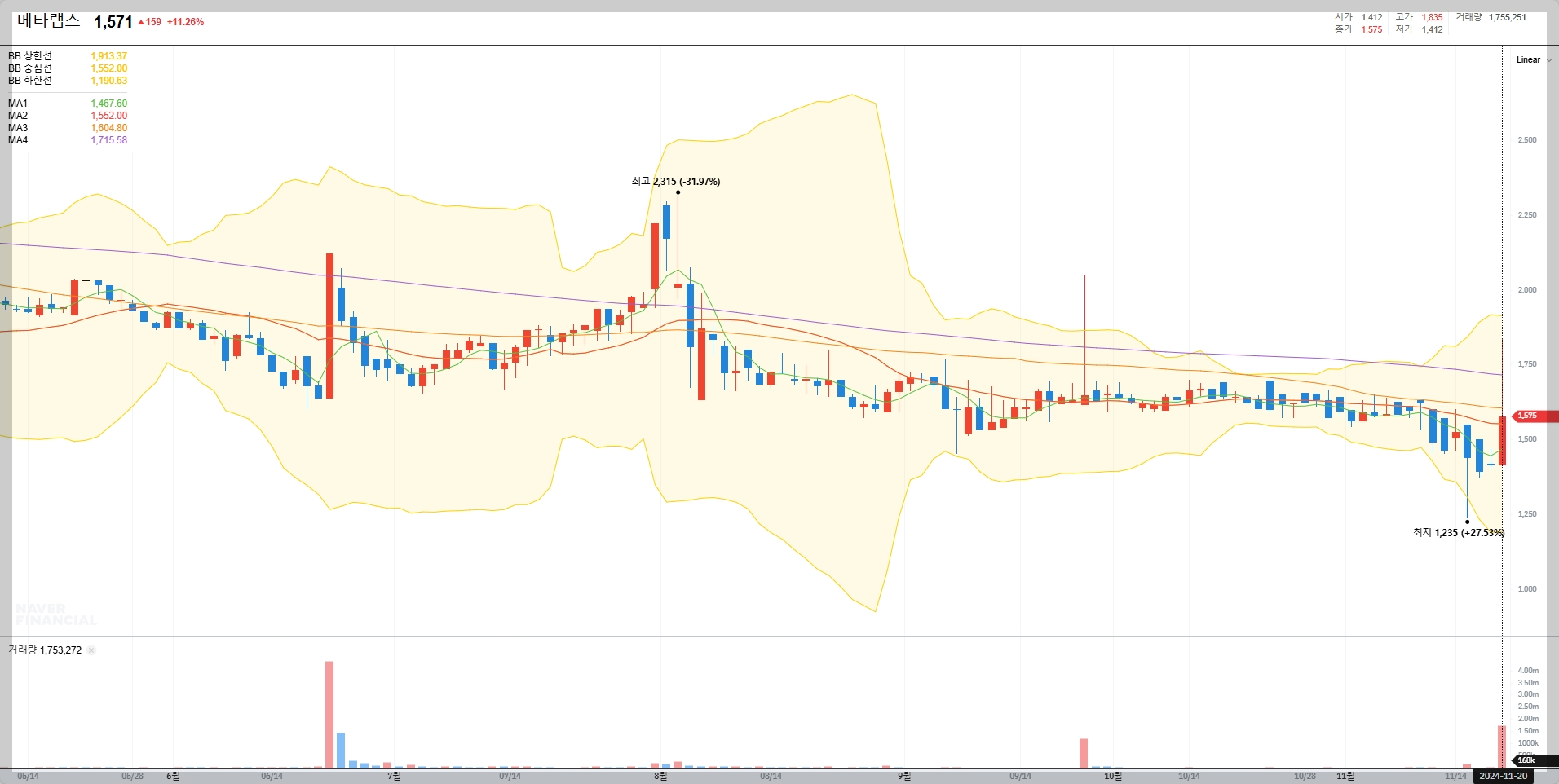Image resolution: width=1559 pixels, height=784 pixels.
Task: Click the 05/14 date axis label
Action: pyautogui.click(x=28, y=776)
